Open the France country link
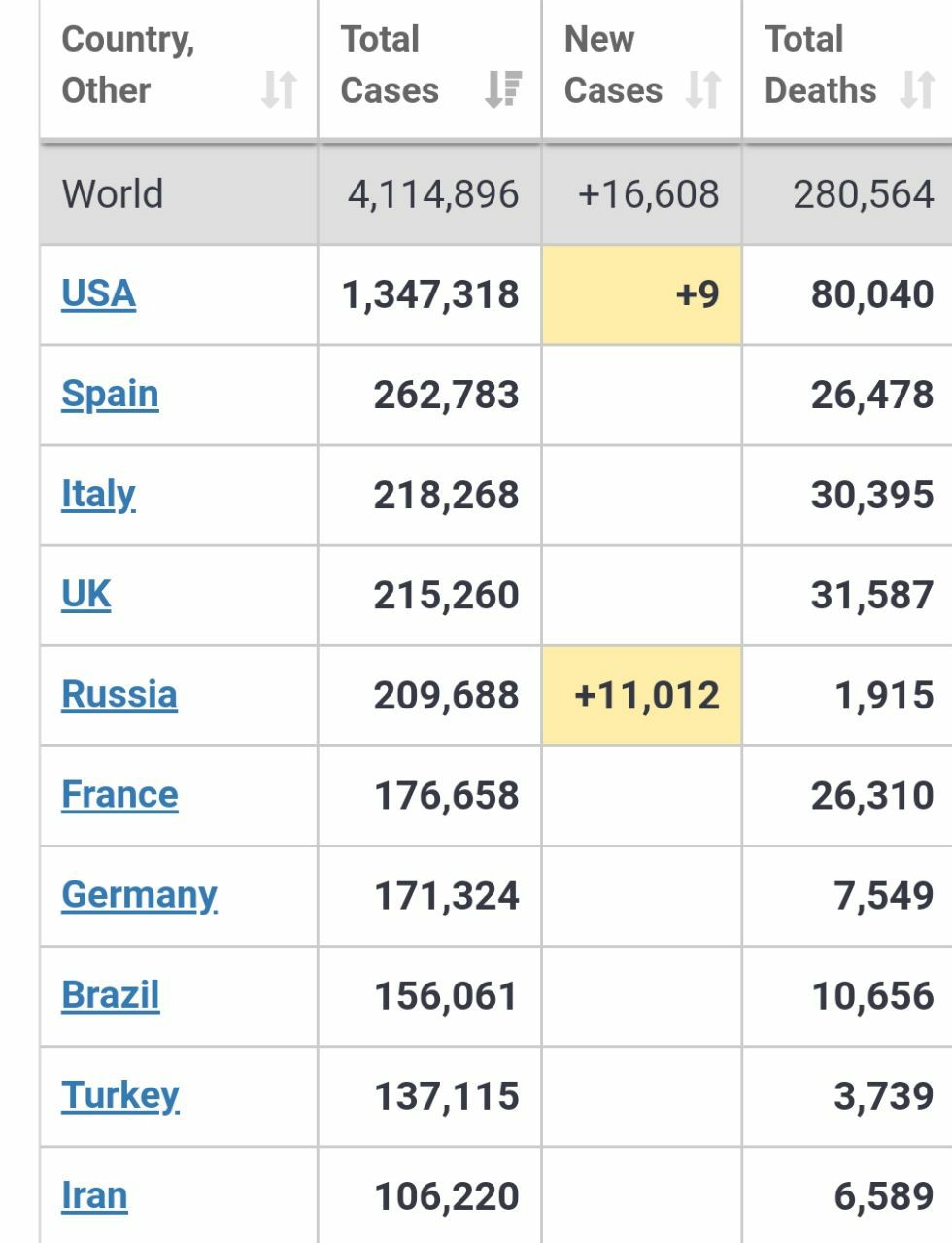952x1243 pixels. pos(119,794)
